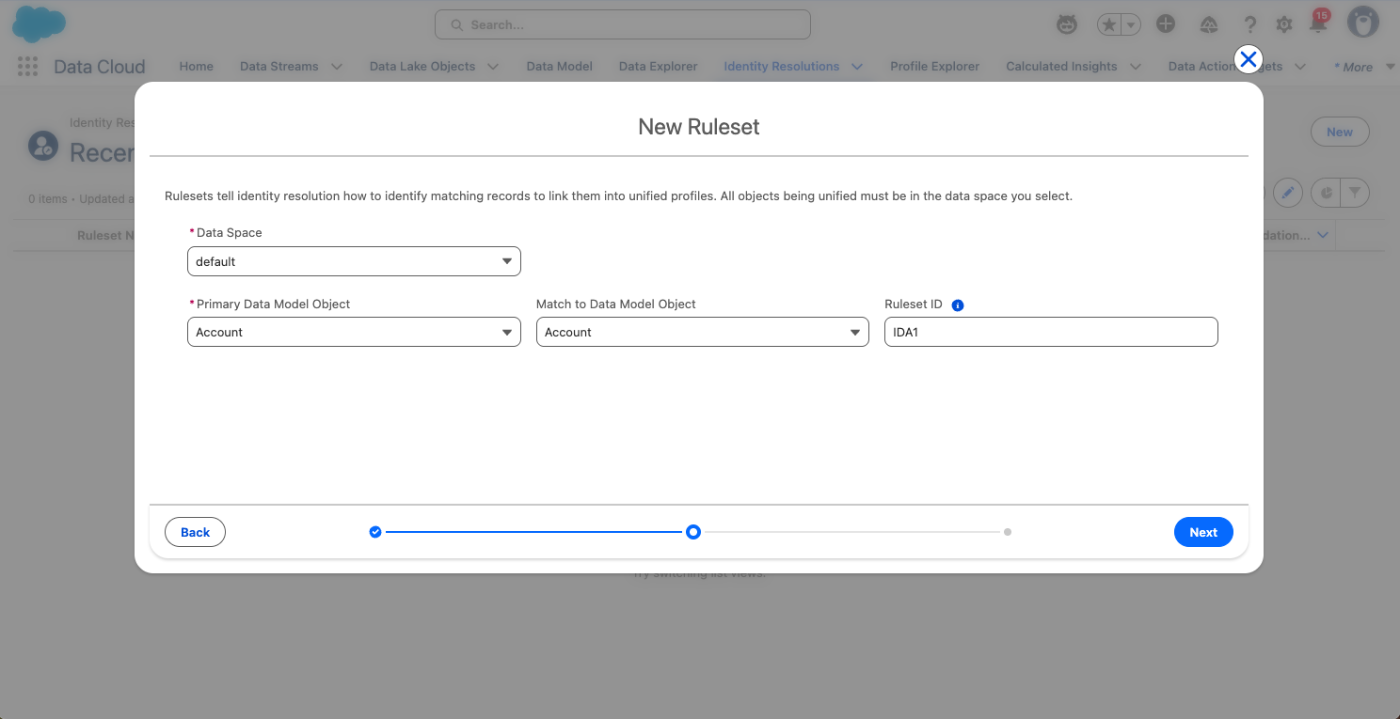Click the Favorites star icon
1400x719 pixels.
pos(1108,24)
